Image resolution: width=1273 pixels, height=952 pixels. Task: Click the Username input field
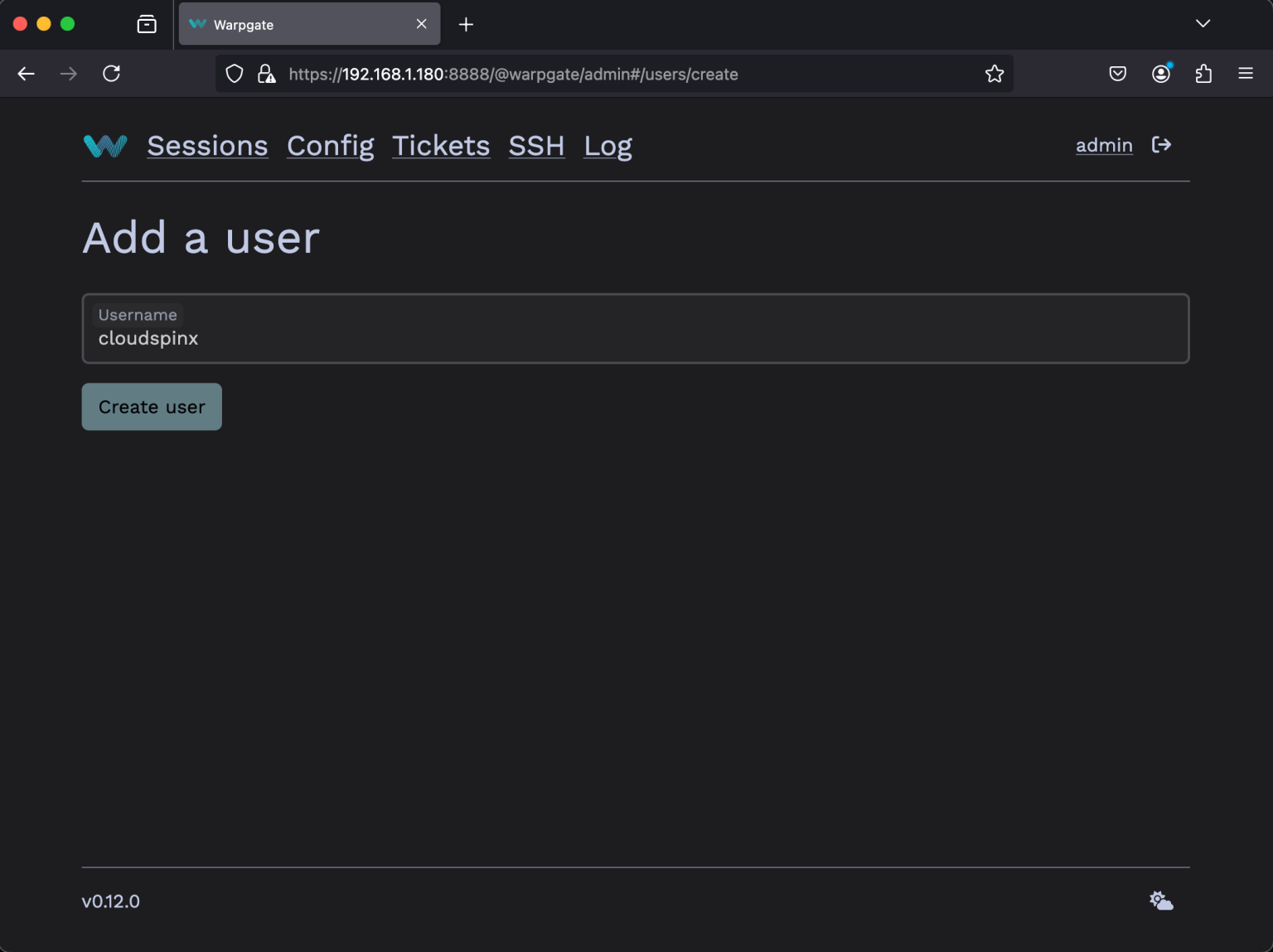635,329
